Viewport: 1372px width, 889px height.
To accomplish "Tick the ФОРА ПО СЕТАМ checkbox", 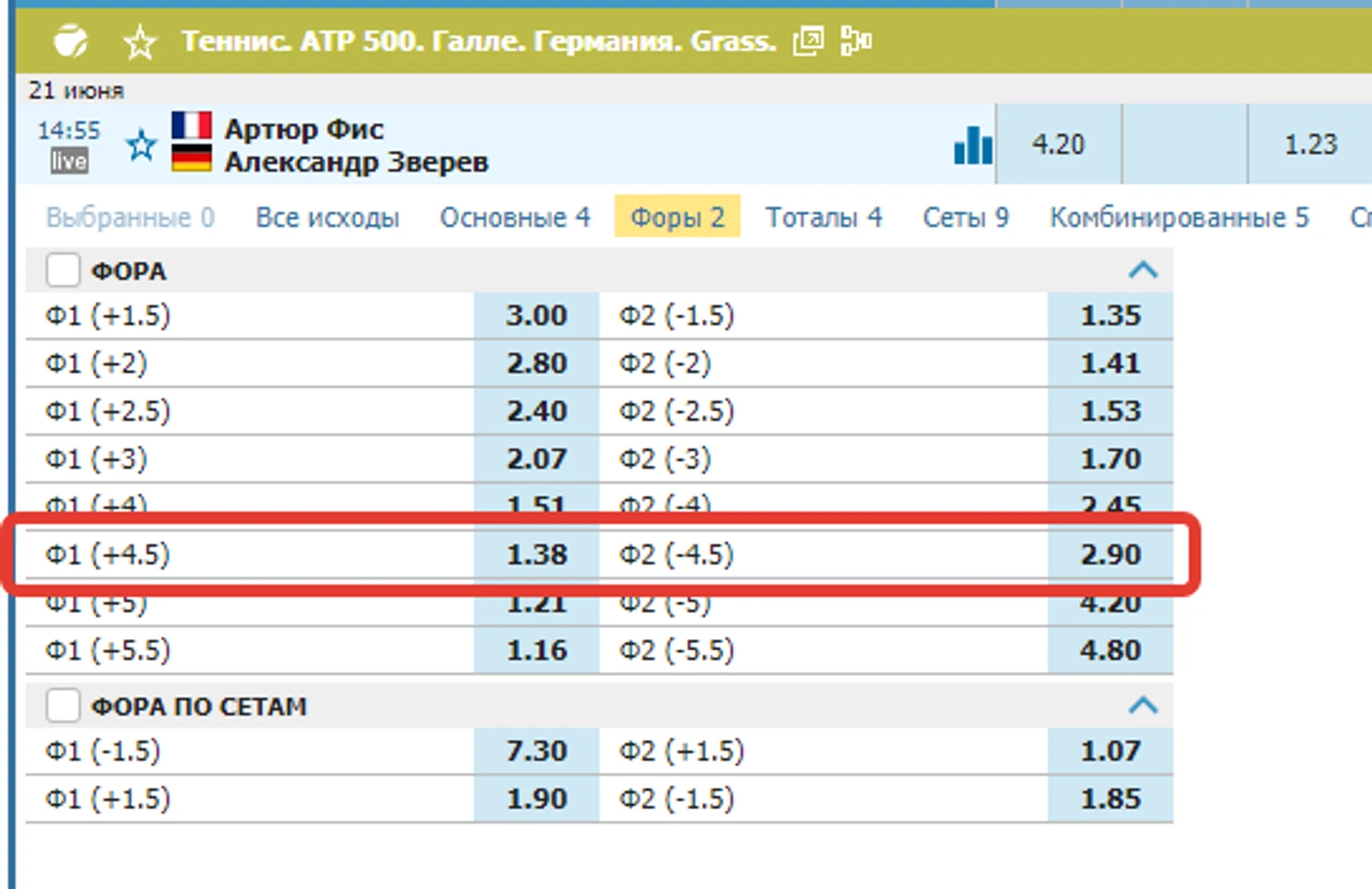I will coord(63,706).
